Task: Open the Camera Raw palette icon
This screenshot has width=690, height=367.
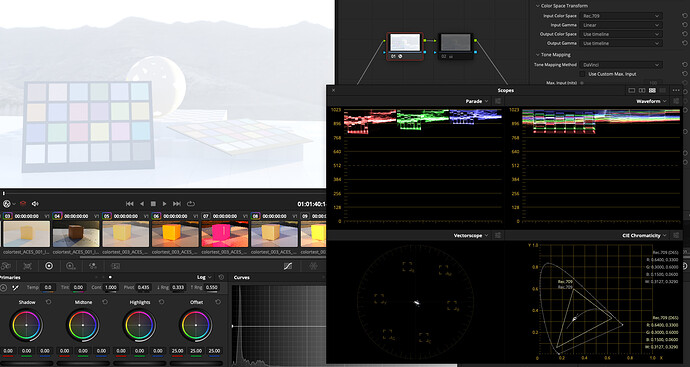Action: coord(6,266)
